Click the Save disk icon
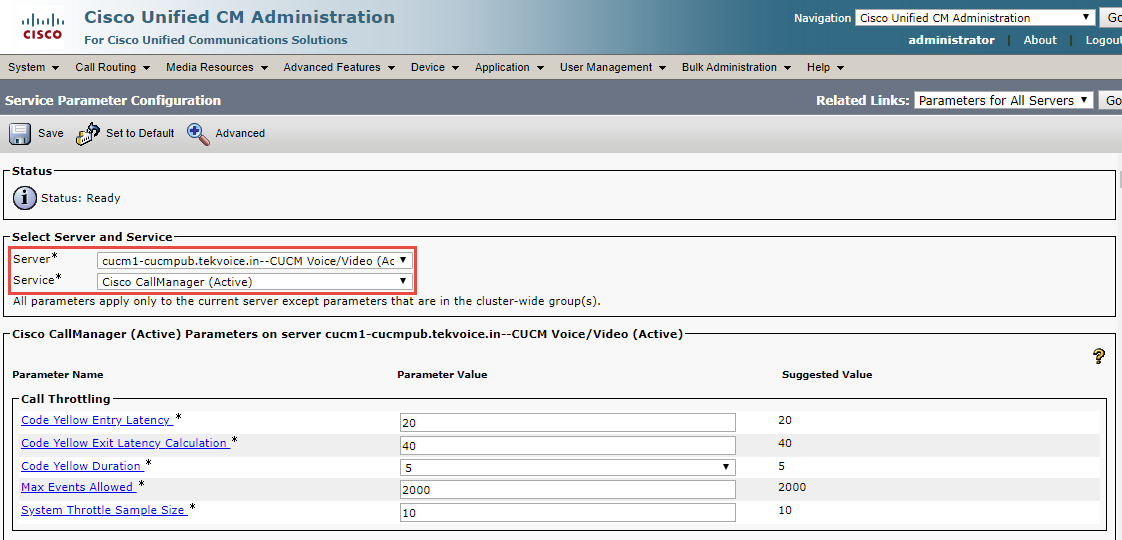 click(x=19, y=134)
